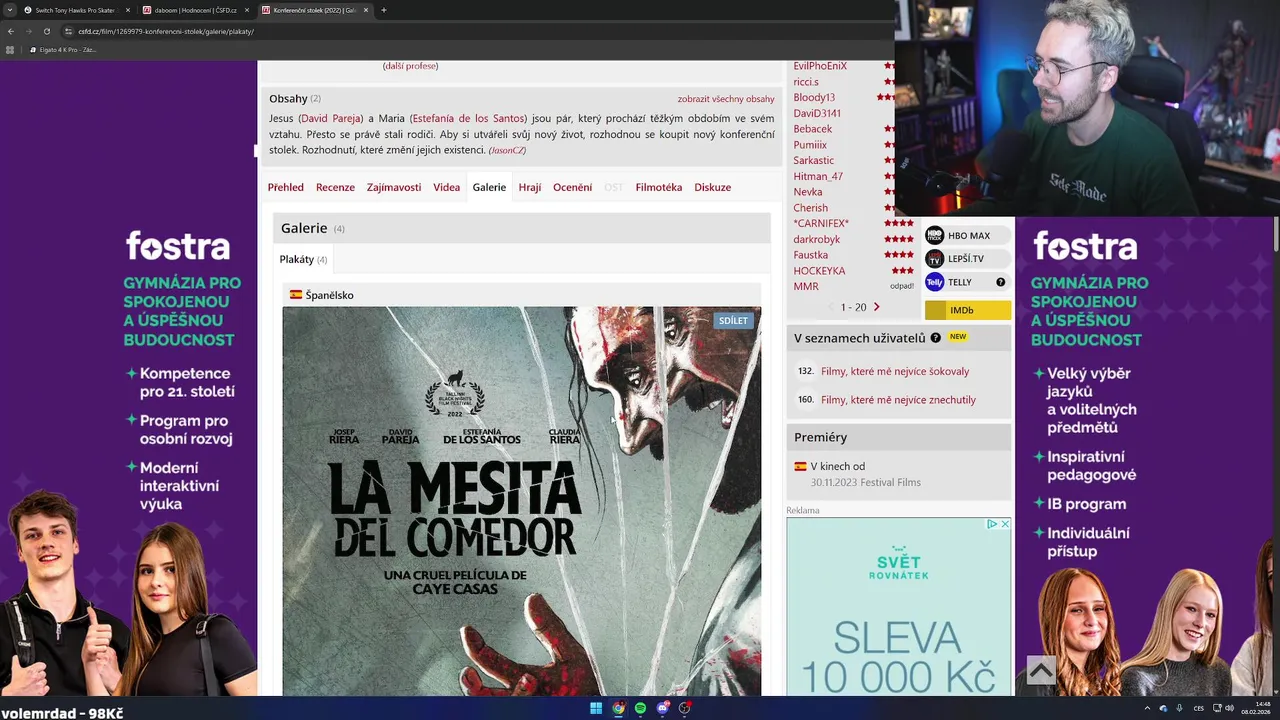Open Estefanía de los Santos link
The width and height of the screenshot is (1280, 720).
pyautogui.click(x=468, y=118)
